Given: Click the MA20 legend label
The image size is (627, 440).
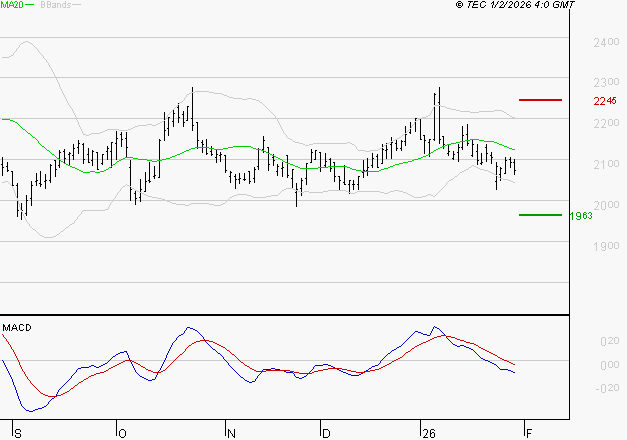Looking at the screenshot, I should 12,5.
